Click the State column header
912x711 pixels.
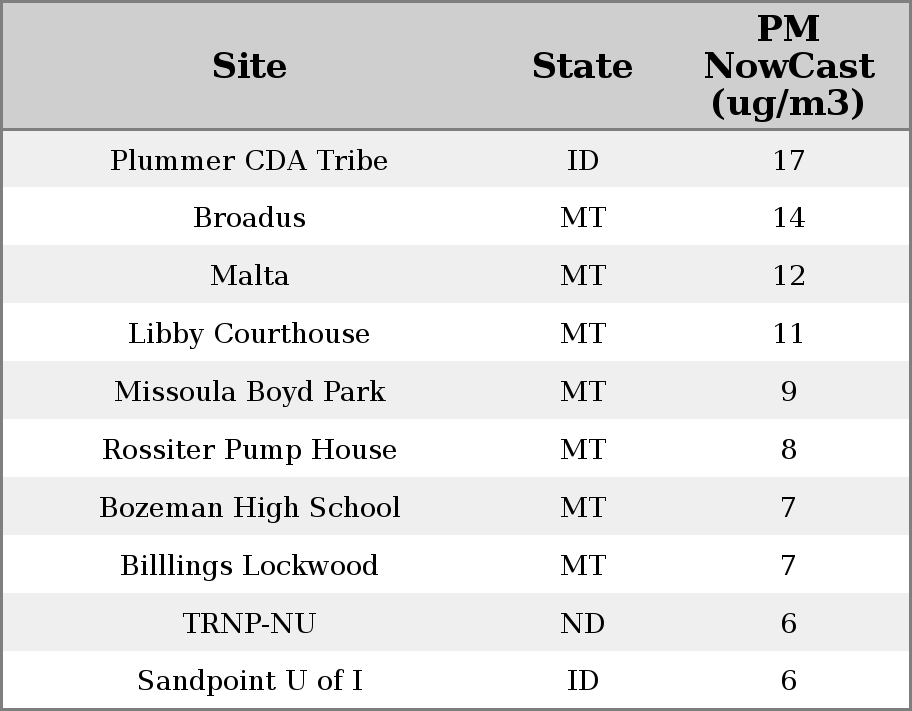(x=582, y=66)
